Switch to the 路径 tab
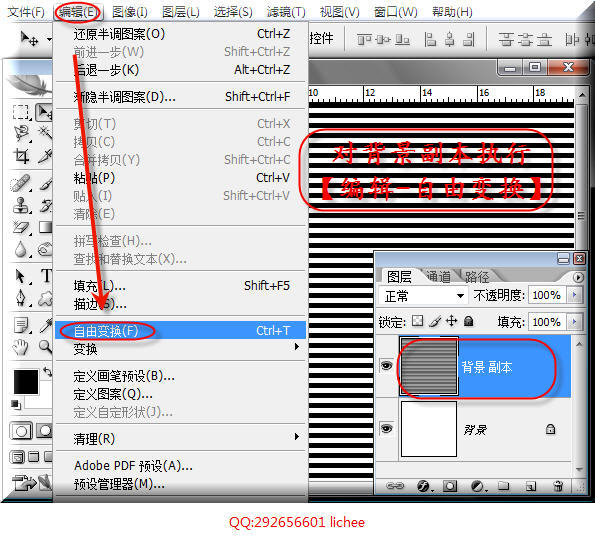This screenshot has width=595, height=541. tap(477, 277)
